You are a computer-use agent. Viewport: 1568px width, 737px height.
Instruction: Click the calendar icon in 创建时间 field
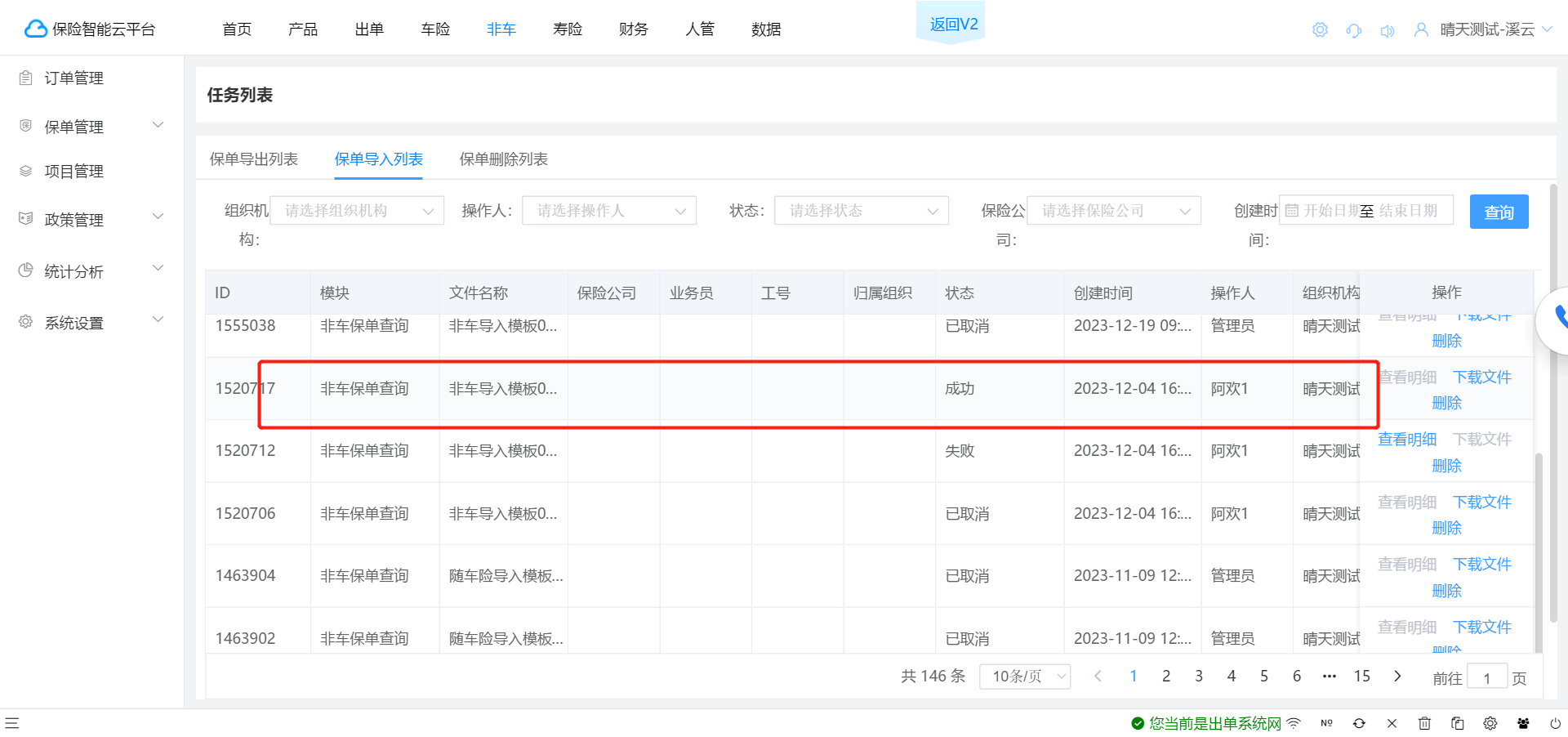tap(1292, 211)
